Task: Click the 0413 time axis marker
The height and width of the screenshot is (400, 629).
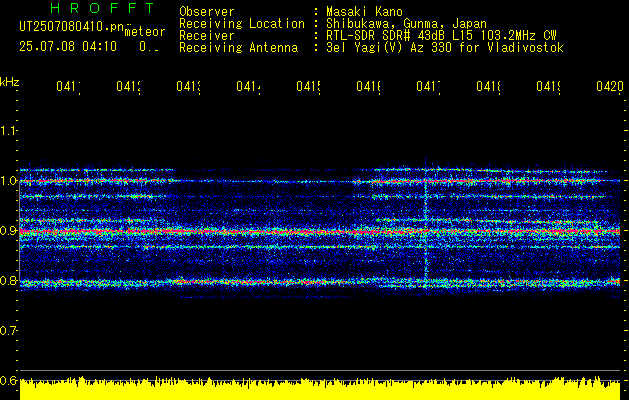Action: tap(189, 86)
